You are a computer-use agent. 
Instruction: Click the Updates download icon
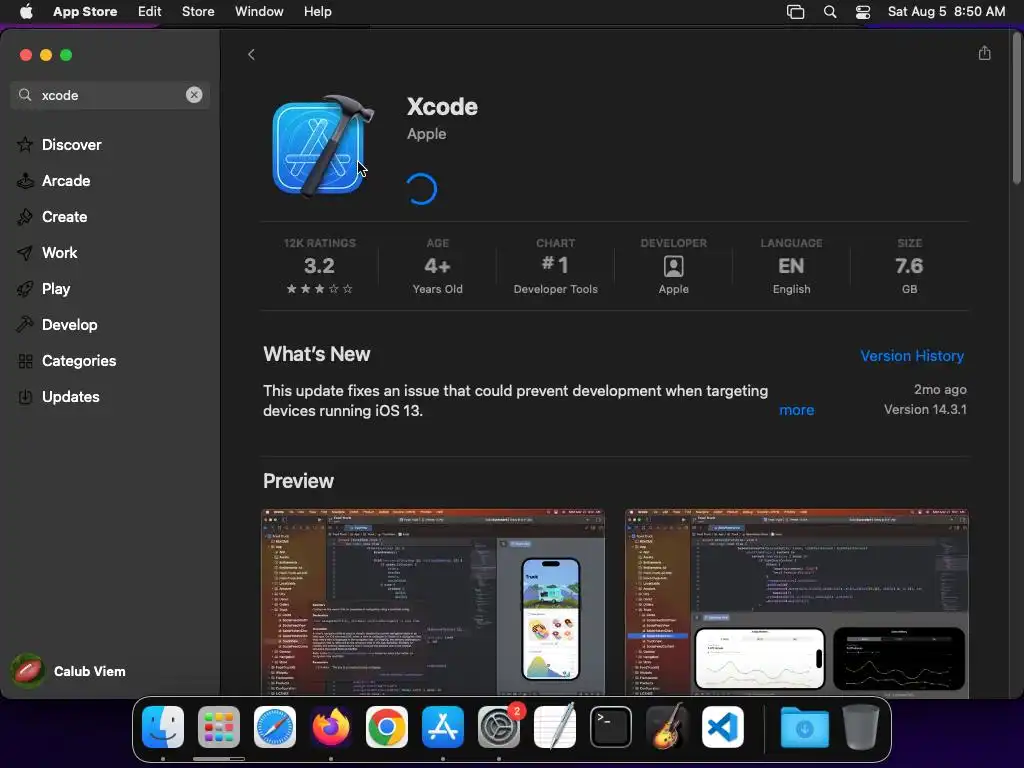click(x=25, y=396)
